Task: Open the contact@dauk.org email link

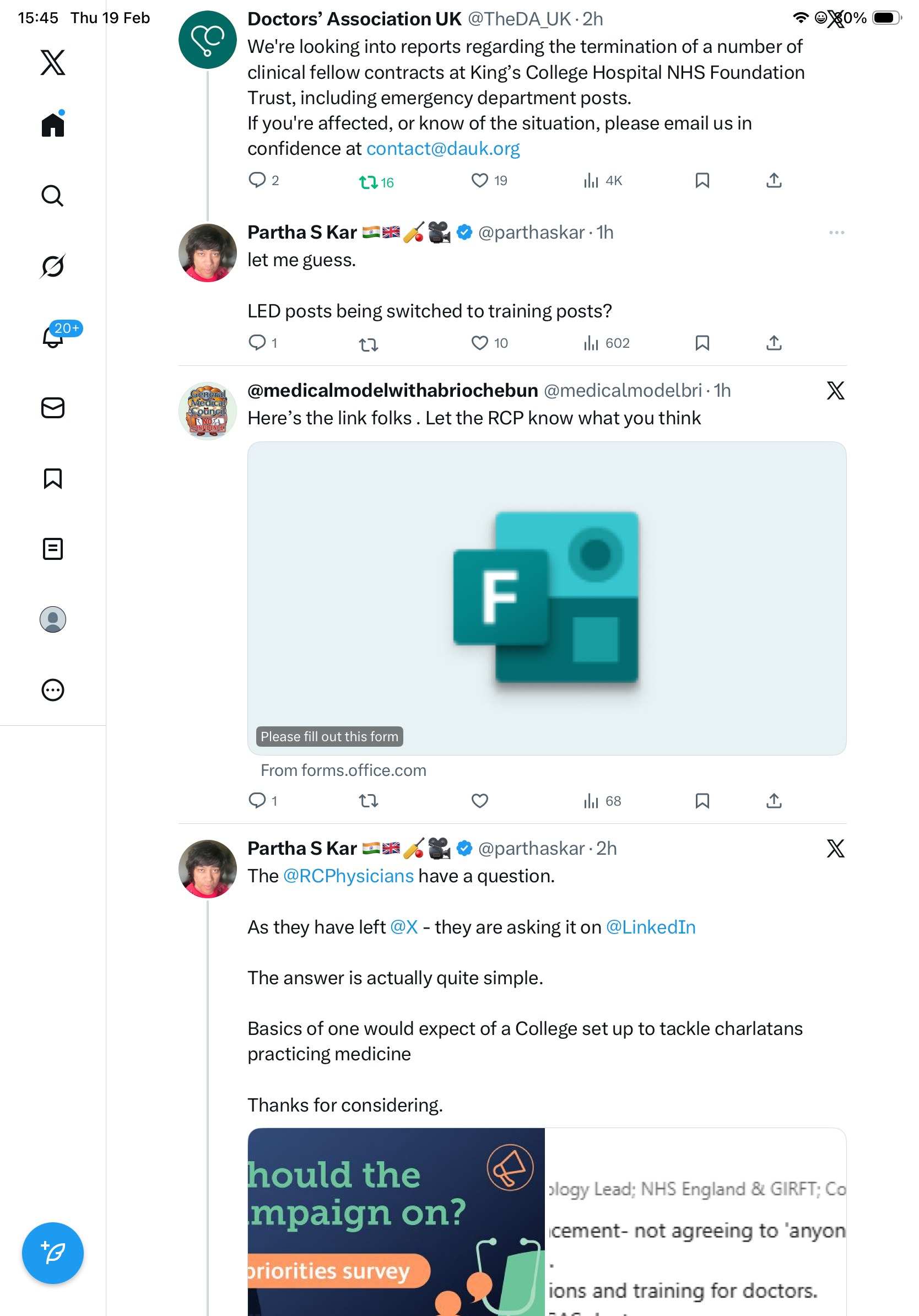Action: click(443, 149)
